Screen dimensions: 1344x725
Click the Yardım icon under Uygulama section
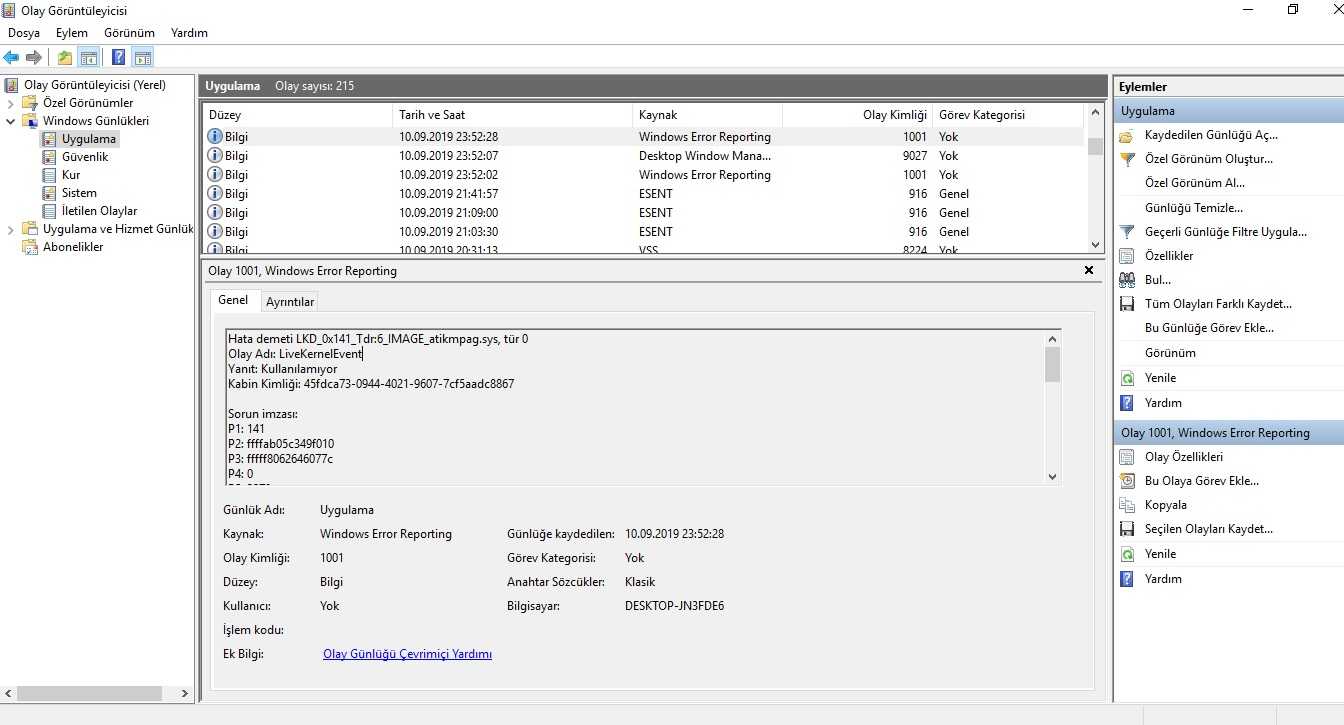point(1127,403)
